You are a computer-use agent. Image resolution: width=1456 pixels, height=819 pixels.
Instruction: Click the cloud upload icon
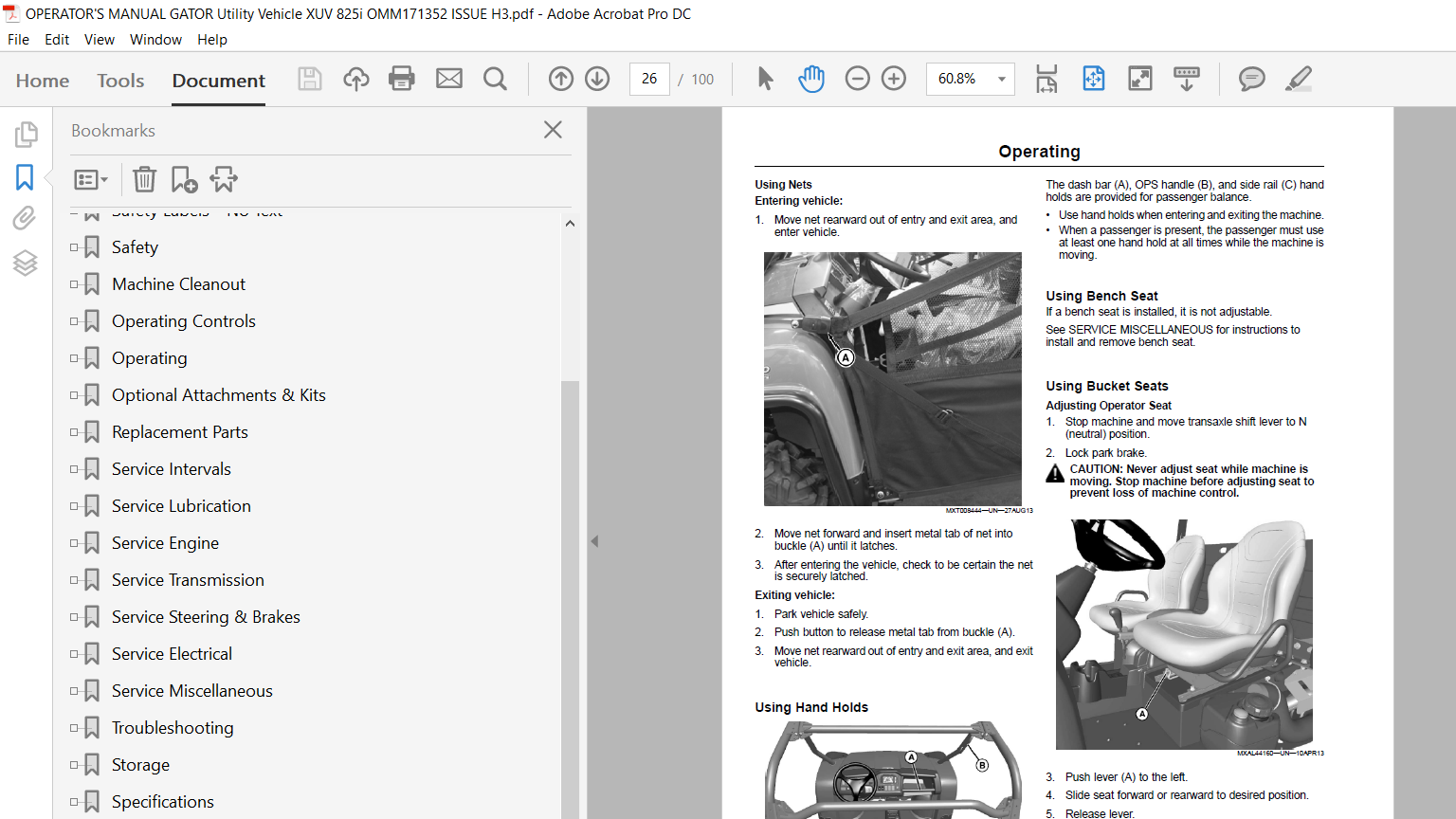(x=356, y=79)
